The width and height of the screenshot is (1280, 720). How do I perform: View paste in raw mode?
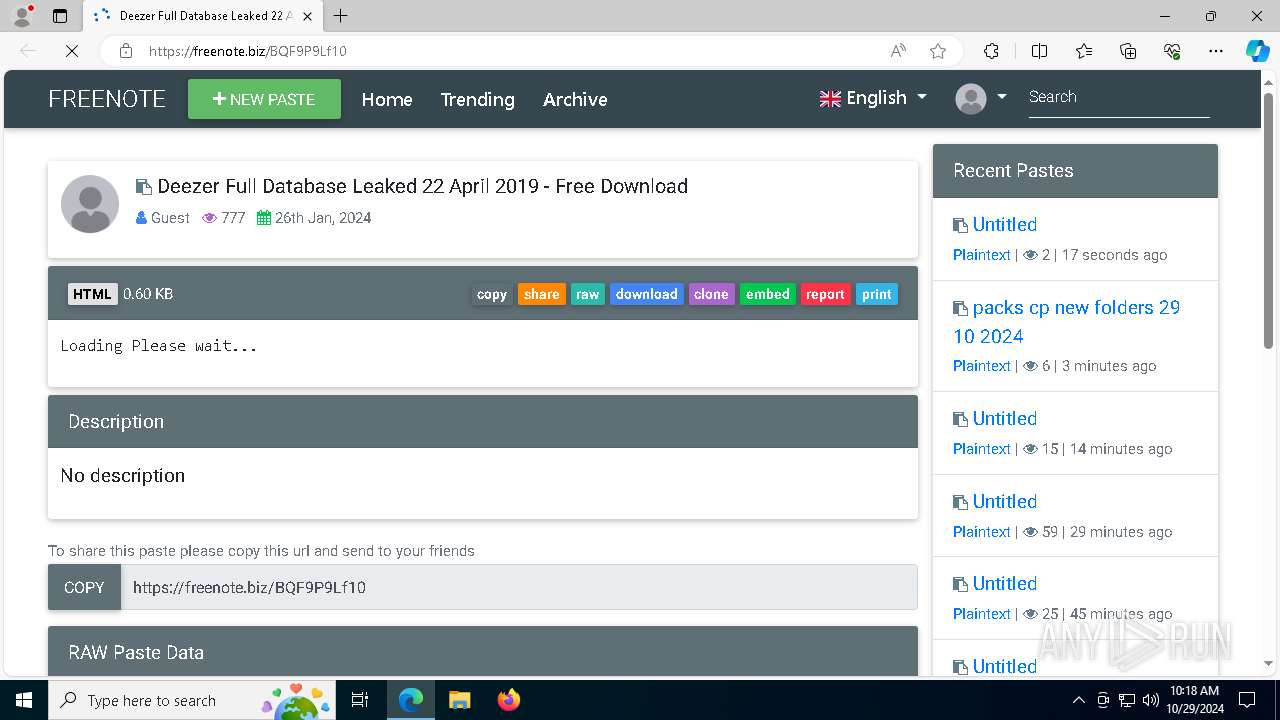[x=588, y=294]
